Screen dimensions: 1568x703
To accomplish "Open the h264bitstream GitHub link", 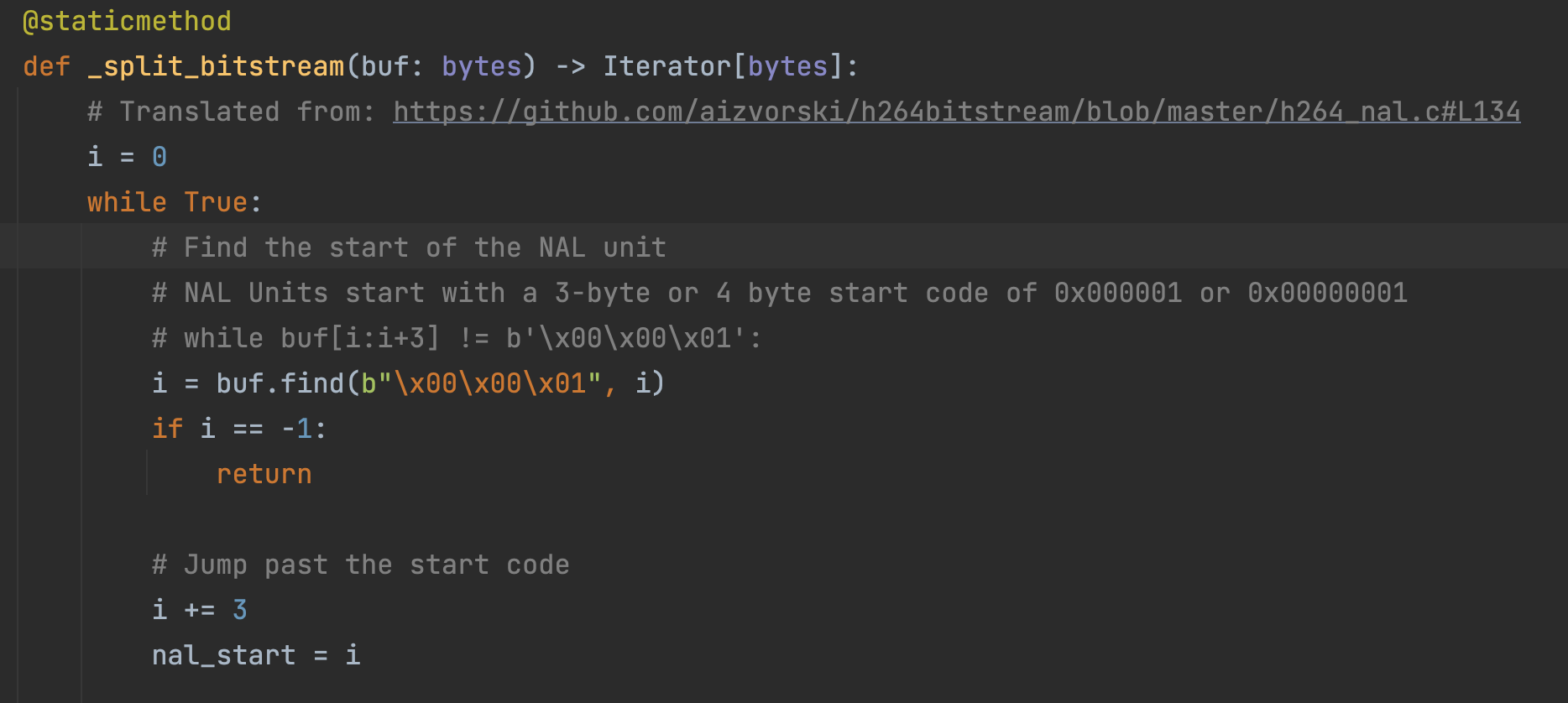I will (x=956, y=112).
